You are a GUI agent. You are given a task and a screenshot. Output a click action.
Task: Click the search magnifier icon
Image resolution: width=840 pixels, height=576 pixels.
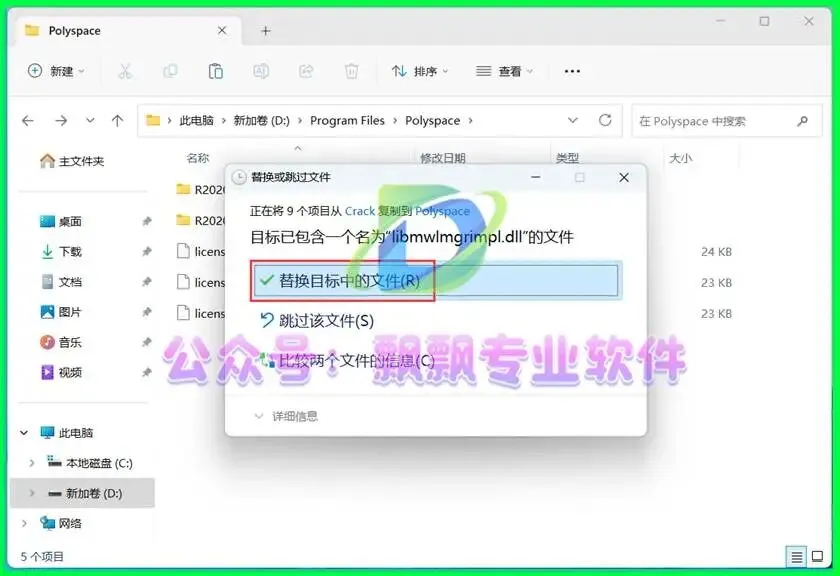802,121
